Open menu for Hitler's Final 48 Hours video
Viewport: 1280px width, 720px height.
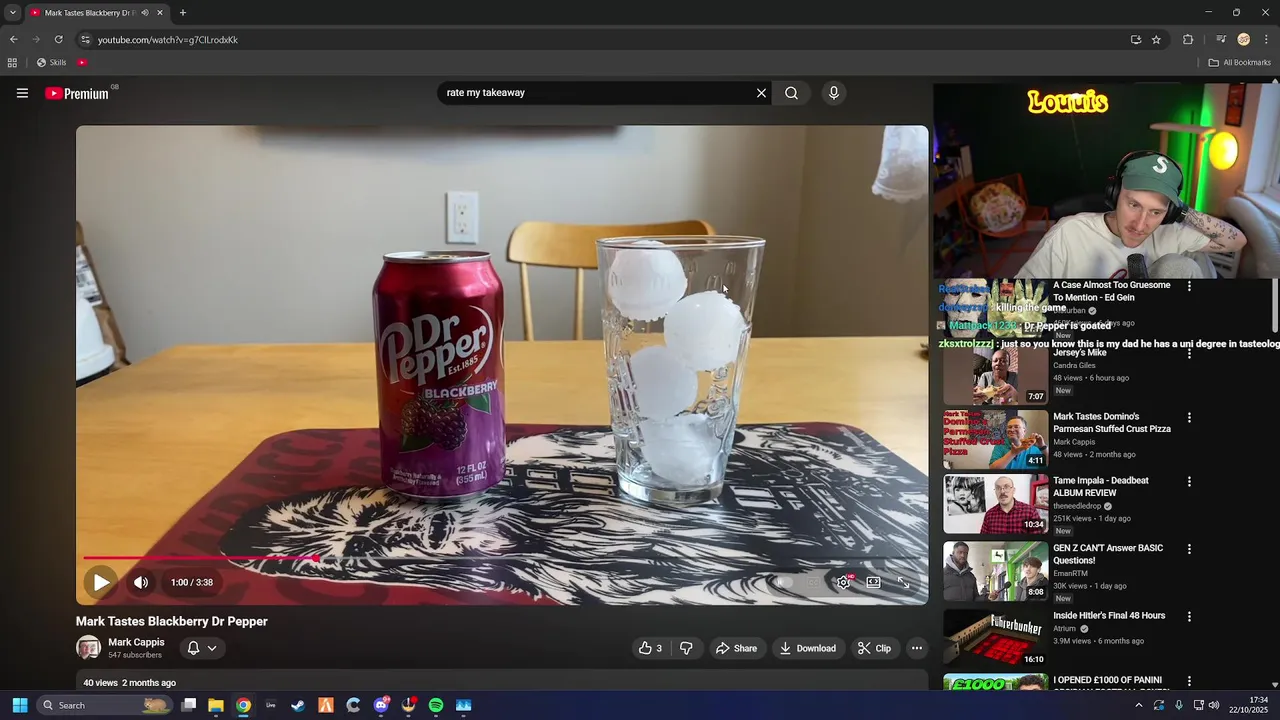point(1189,617)
